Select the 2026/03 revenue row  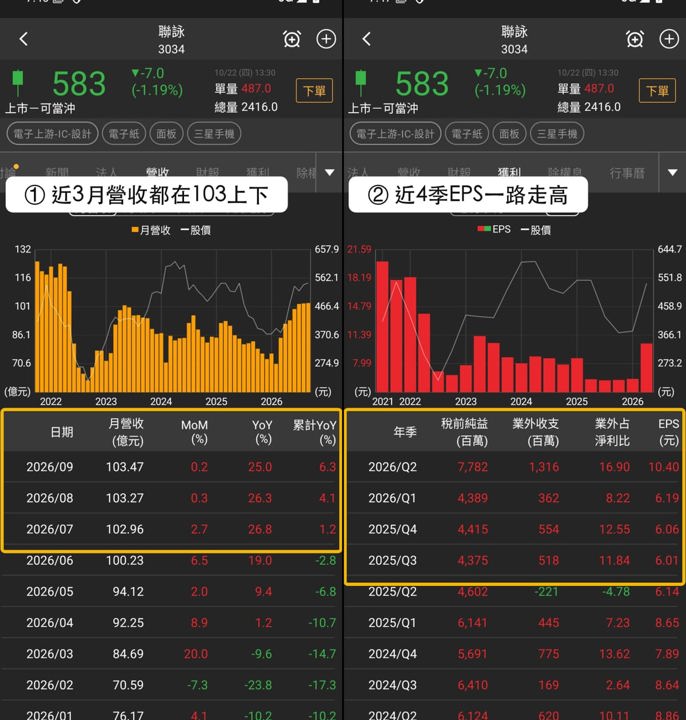[x=171, y=654]
